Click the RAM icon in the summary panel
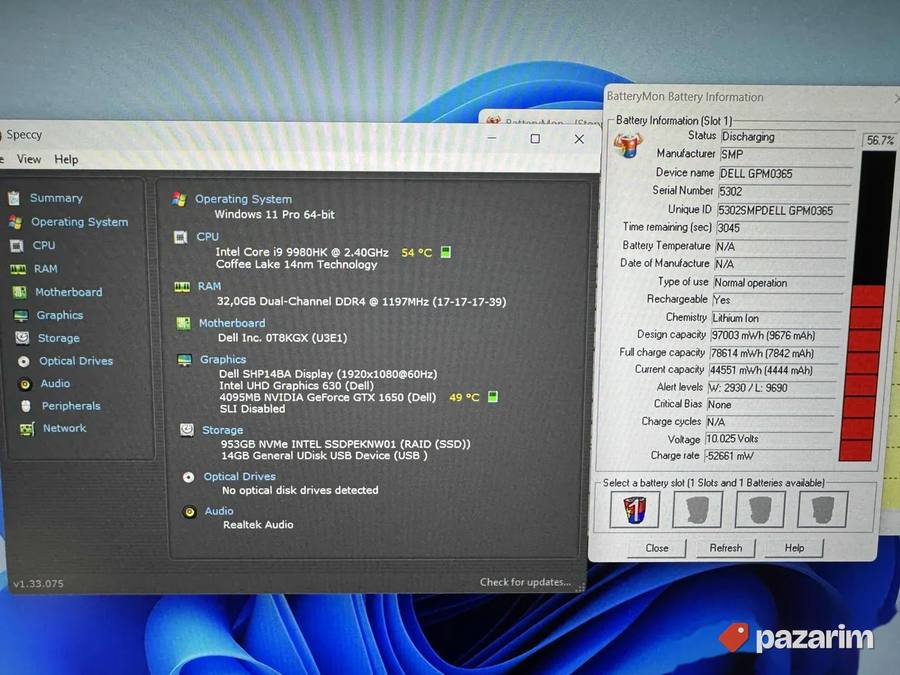 click(x=182, y=286)
